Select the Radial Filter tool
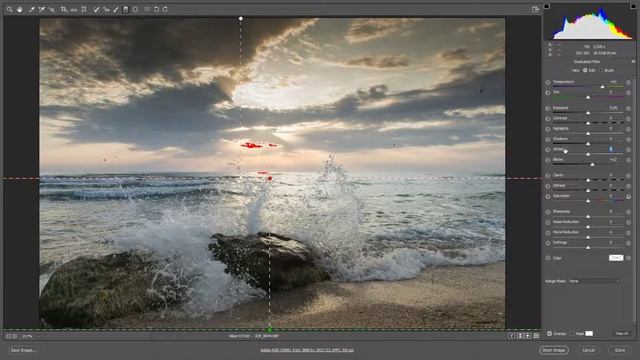 point(135,9)
